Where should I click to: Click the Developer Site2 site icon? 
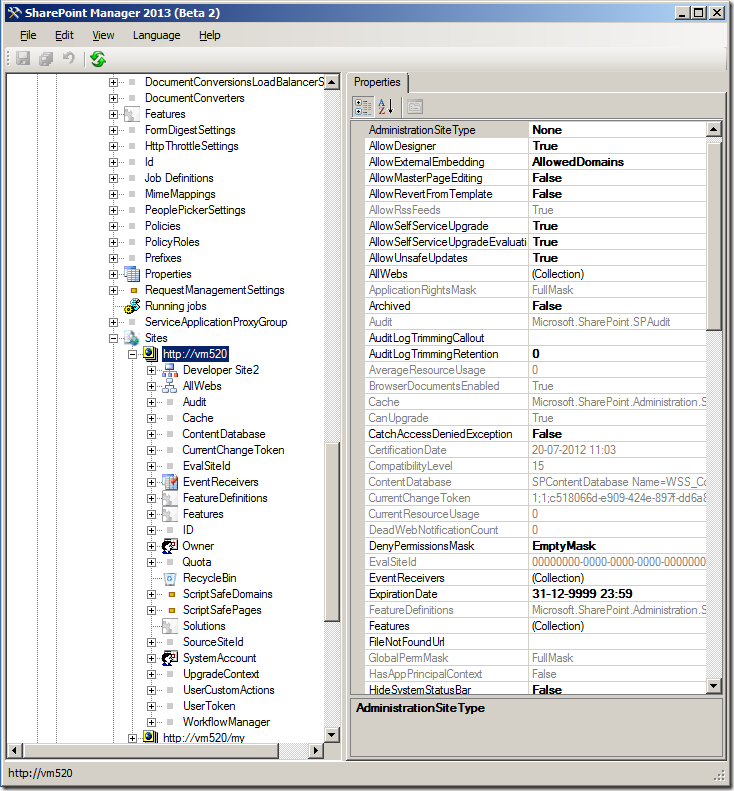click(169, 370)
